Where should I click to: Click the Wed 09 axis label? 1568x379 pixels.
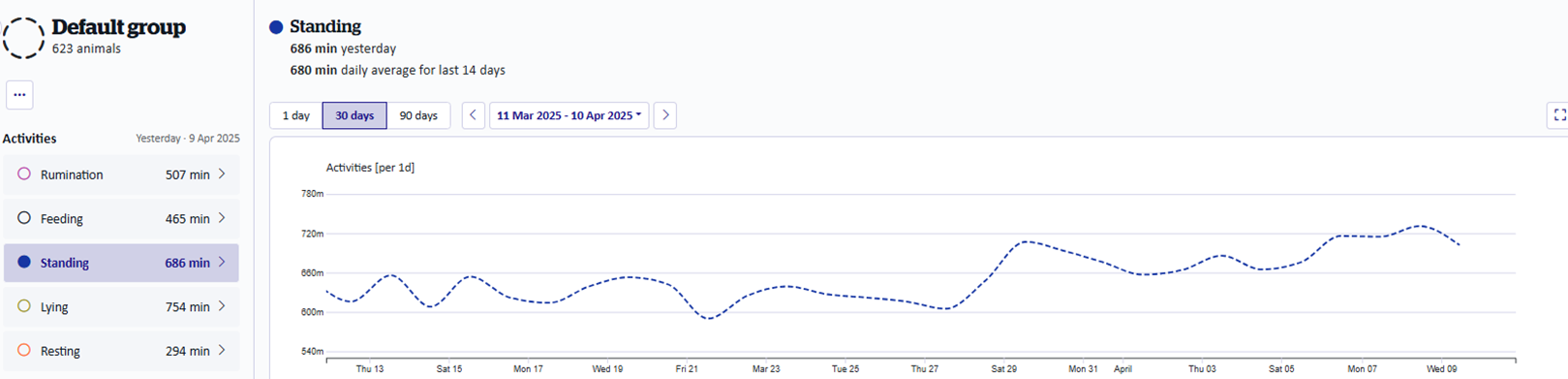click(x=1441, y=369)
